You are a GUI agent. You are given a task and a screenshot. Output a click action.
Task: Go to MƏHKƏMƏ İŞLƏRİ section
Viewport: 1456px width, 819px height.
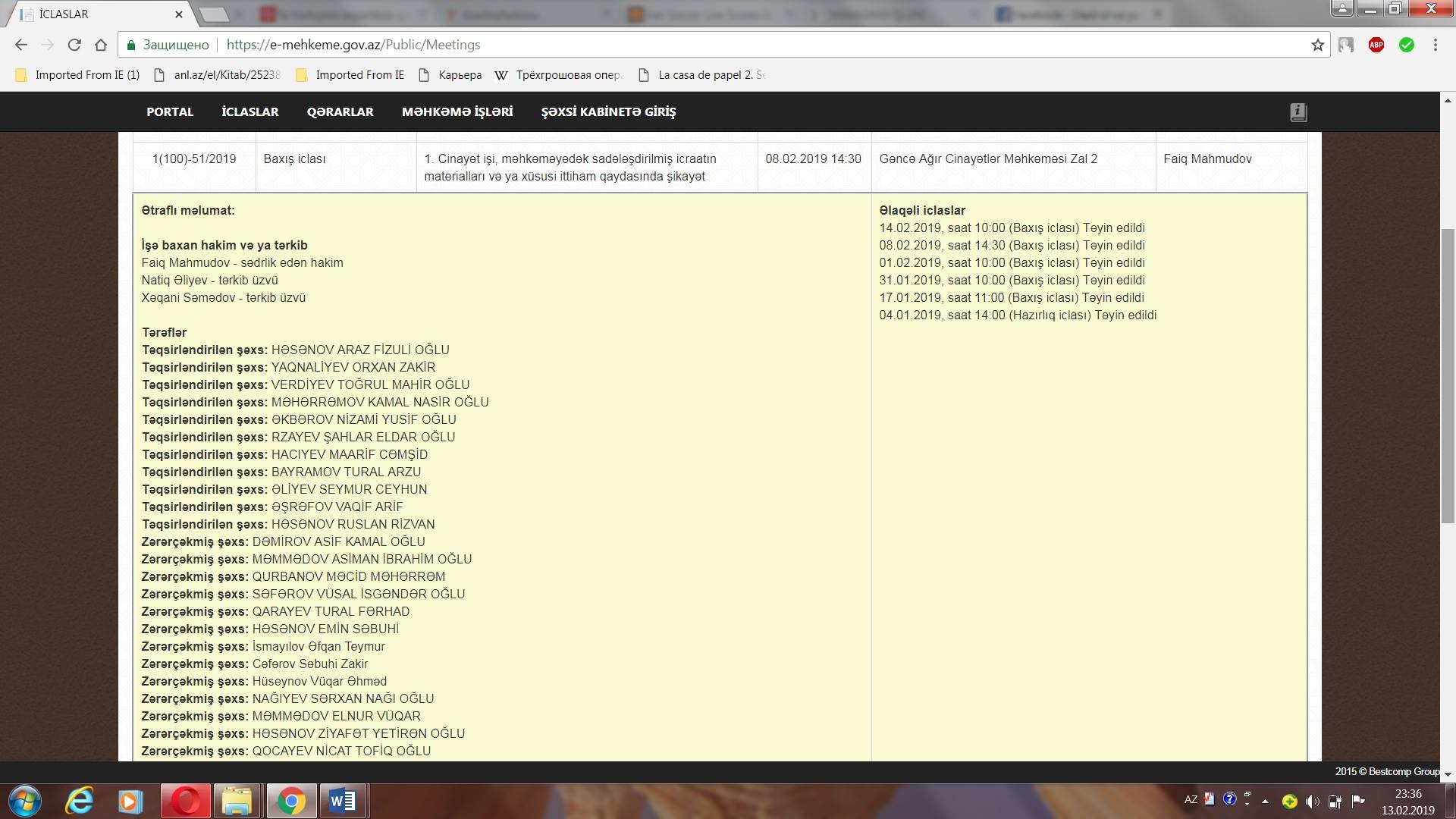coord(457,111)
